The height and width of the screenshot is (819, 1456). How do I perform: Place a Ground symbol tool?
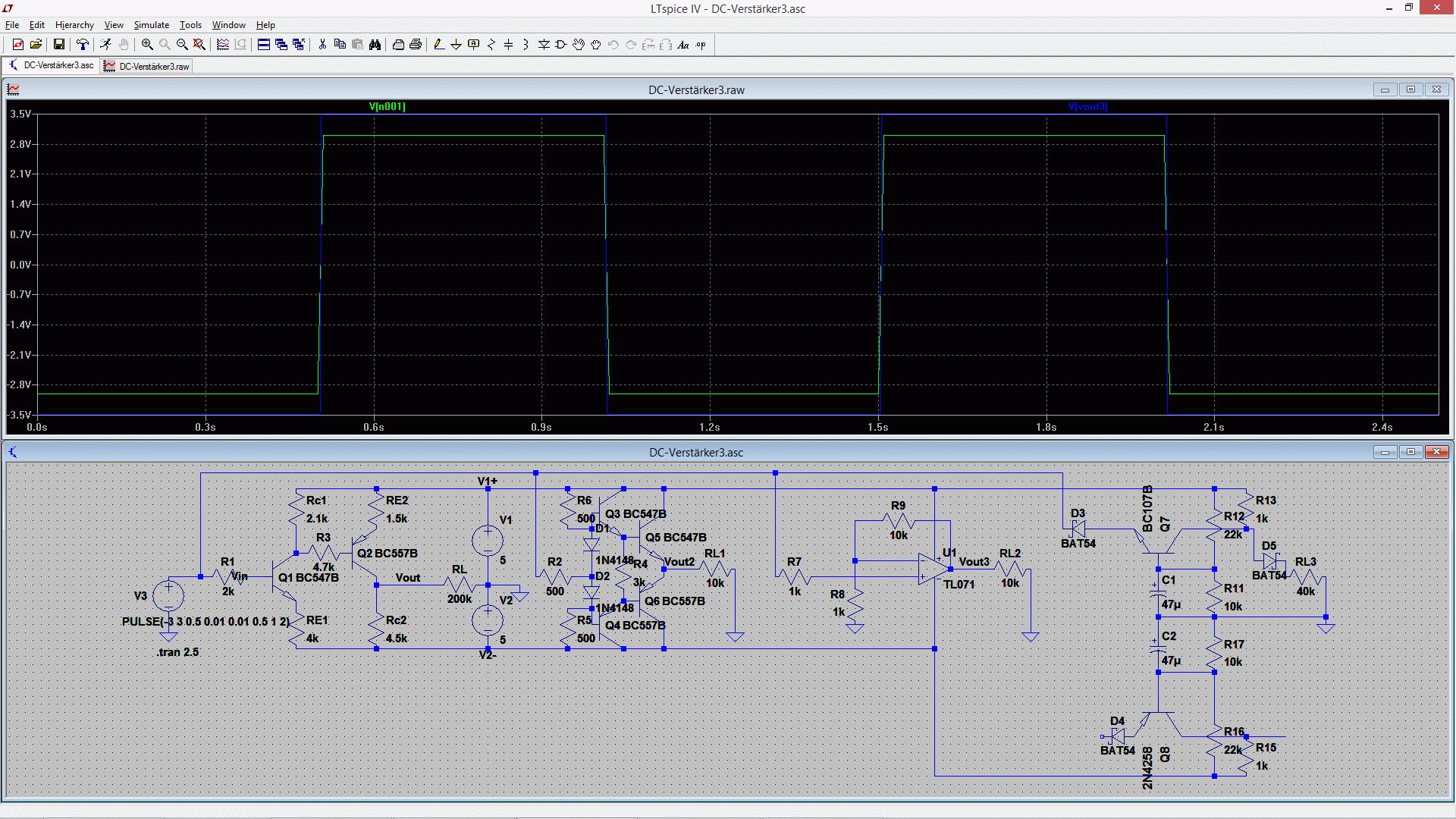[456, 45]
